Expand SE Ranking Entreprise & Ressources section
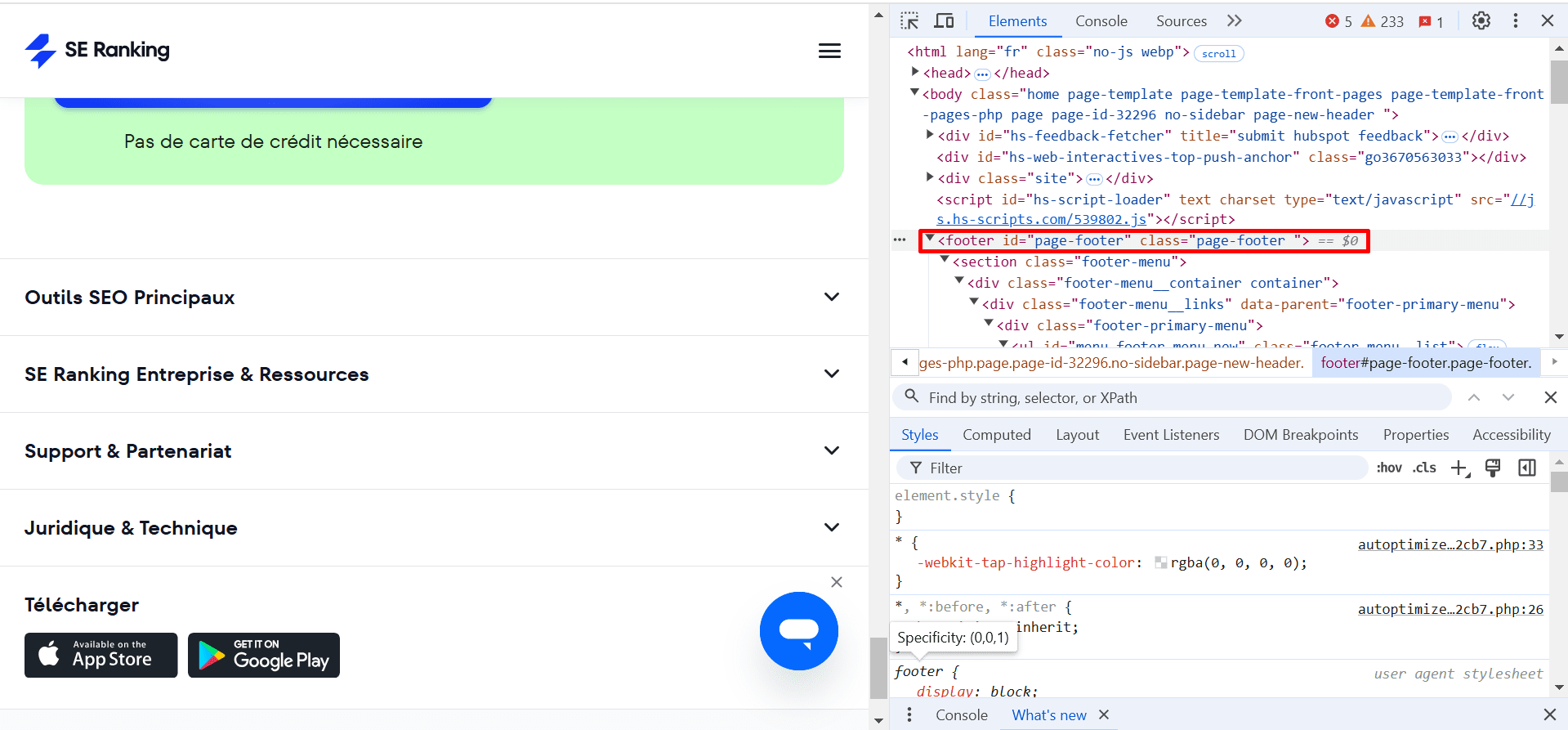This screenshot has height=730, width=1568. (433, 374)
